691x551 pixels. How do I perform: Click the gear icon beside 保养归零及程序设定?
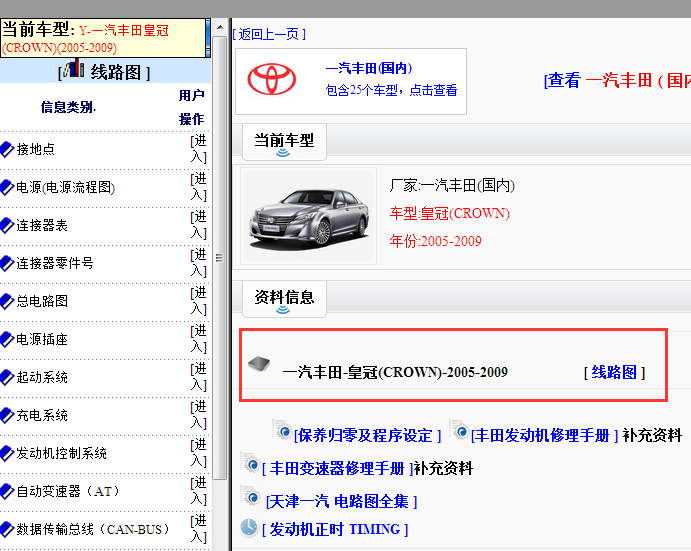point(282,430)
